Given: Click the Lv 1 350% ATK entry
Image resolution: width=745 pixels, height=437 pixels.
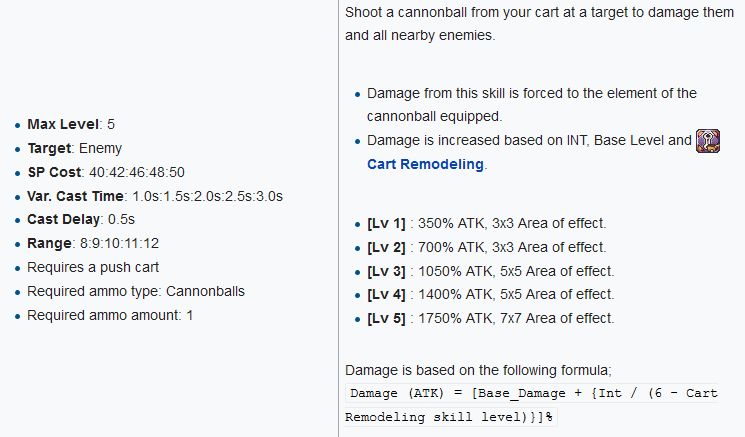Looking at the screenshot, I should pos(487,223).
